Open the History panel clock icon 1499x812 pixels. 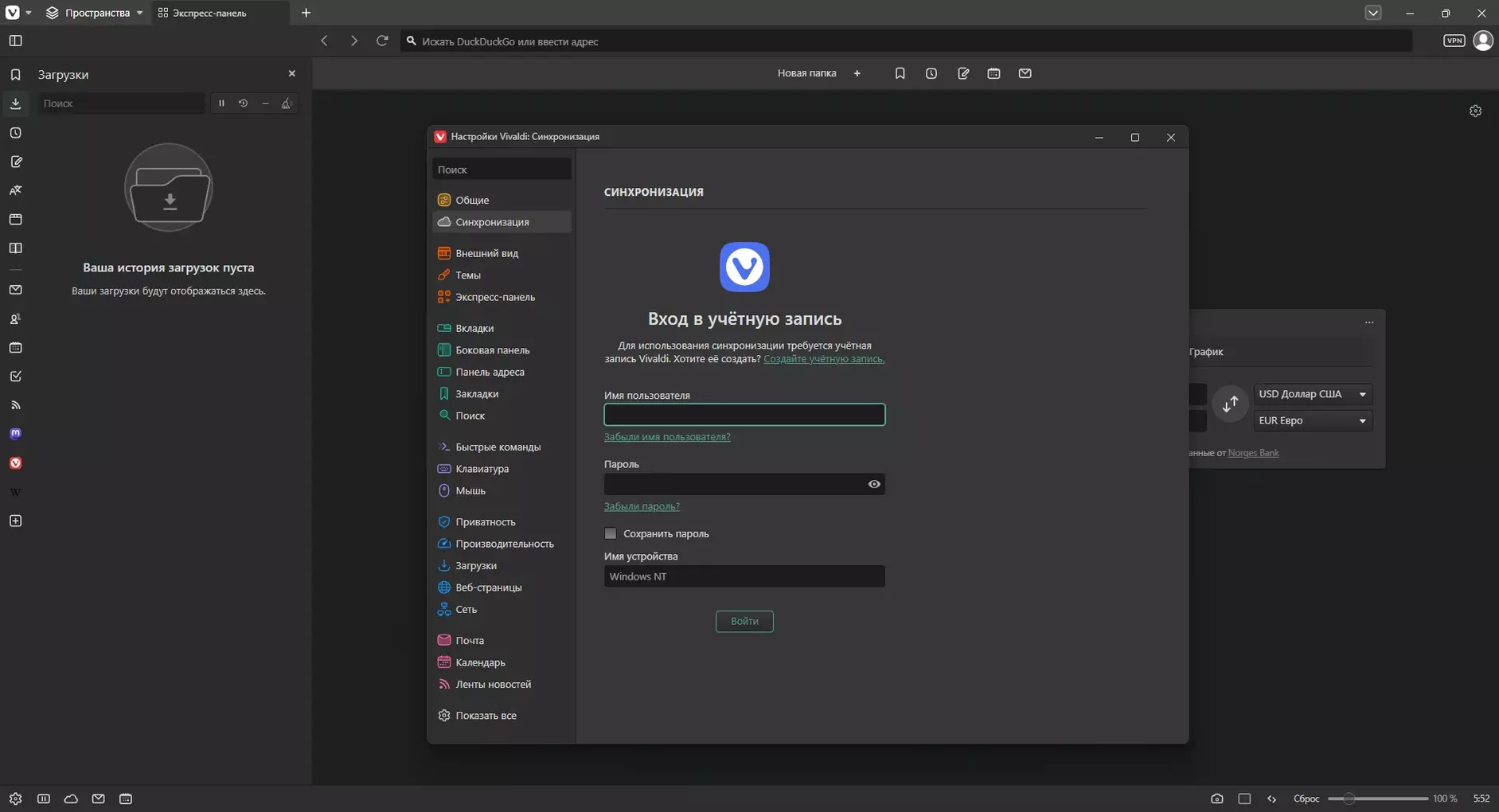15,133
